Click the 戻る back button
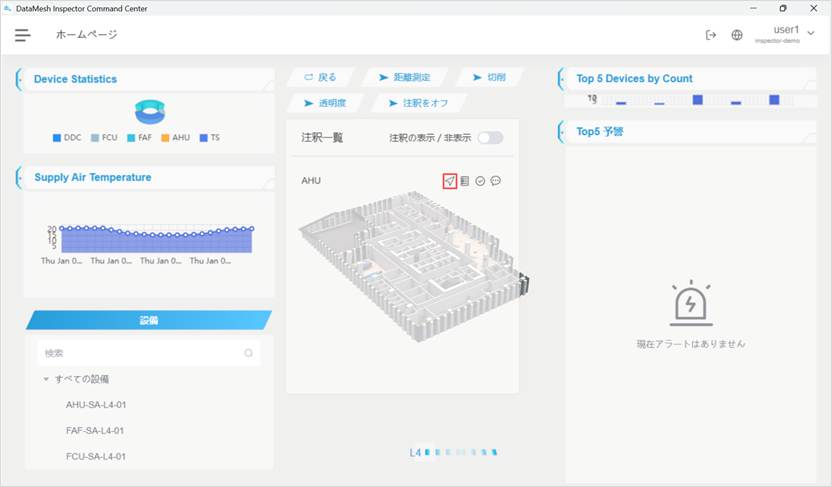This screenshot has height=487, width=832. pyautogui.click(x=320, y=77)
